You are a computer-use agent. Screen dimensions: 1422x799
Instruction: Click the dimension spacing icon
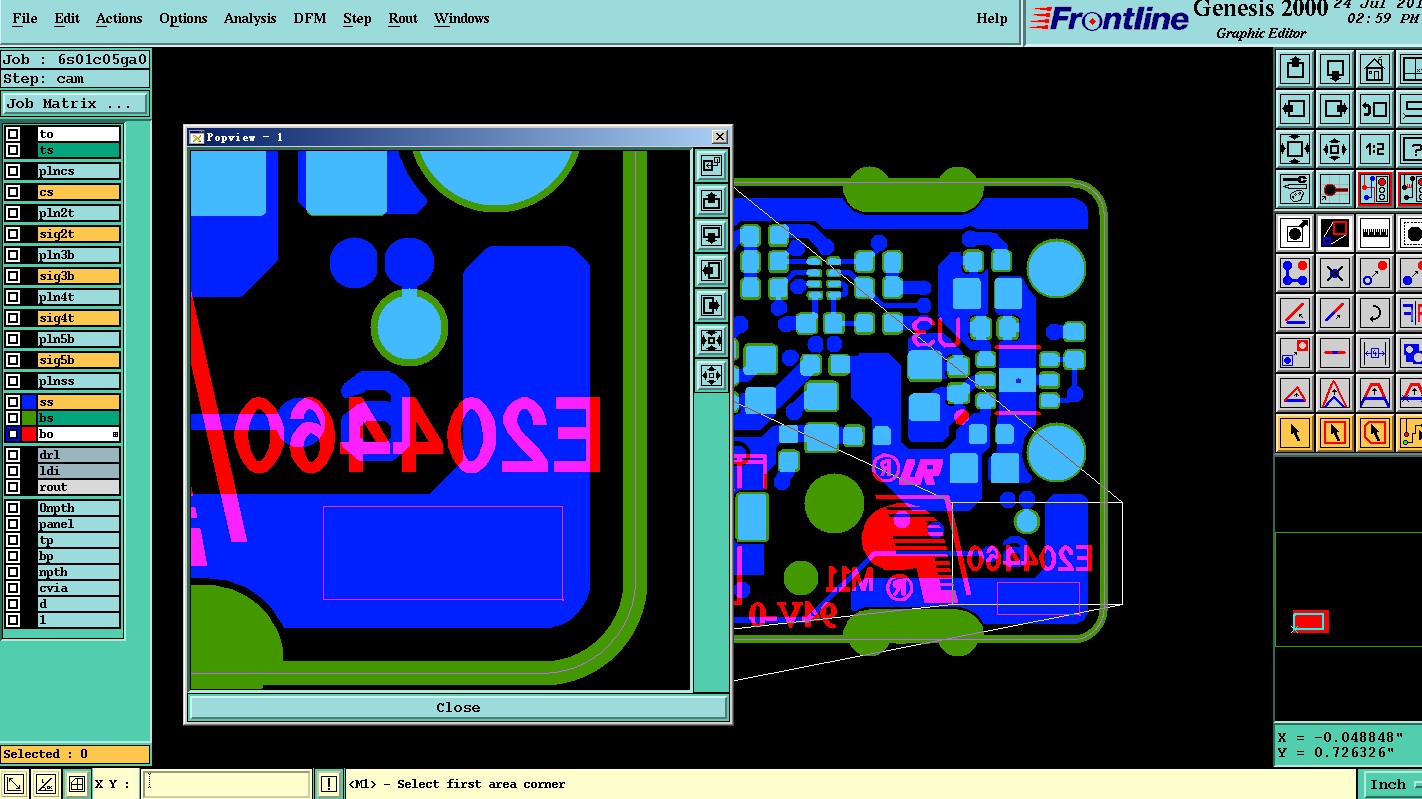(1375, 353)
